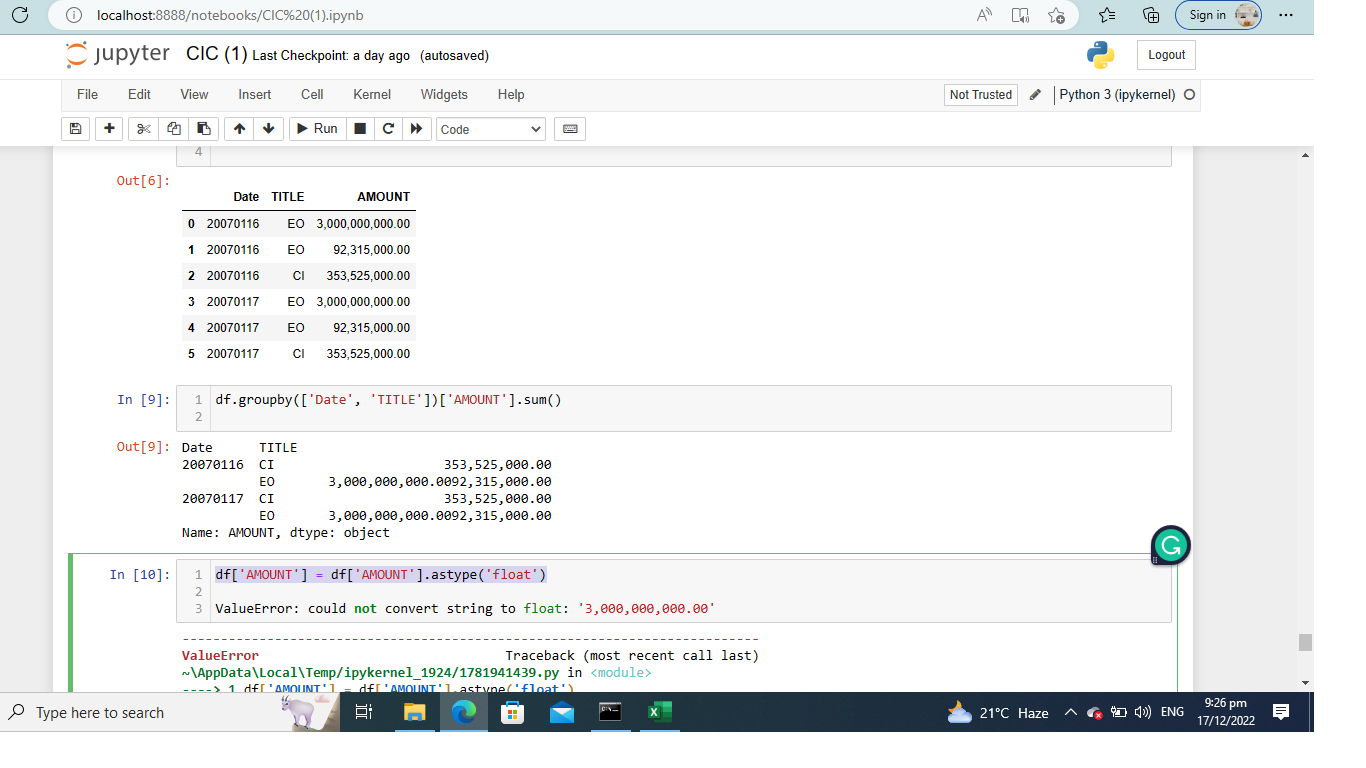This screenshot has width=1366, height=768.
Task: Click the ValueError traceback heading
Action: 220,656
